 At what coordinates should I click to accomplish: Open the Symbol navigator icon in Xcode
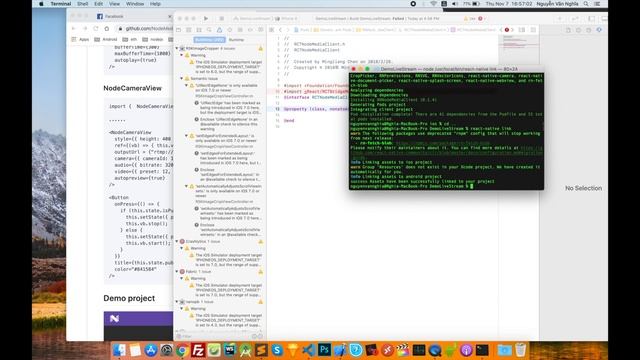click(x=199, y=30)
